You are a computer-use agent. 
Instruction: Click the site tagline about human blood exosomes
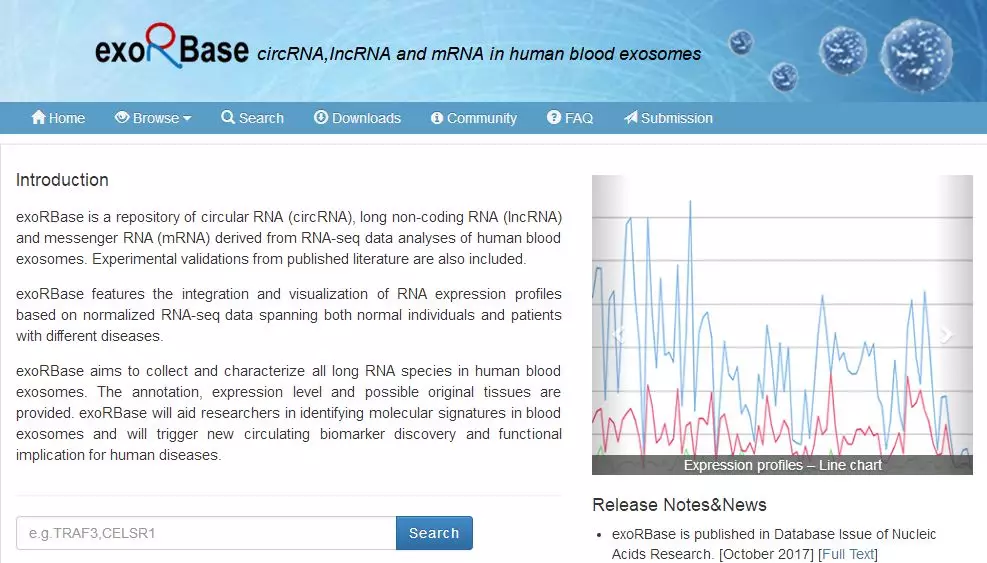[479, 54]
